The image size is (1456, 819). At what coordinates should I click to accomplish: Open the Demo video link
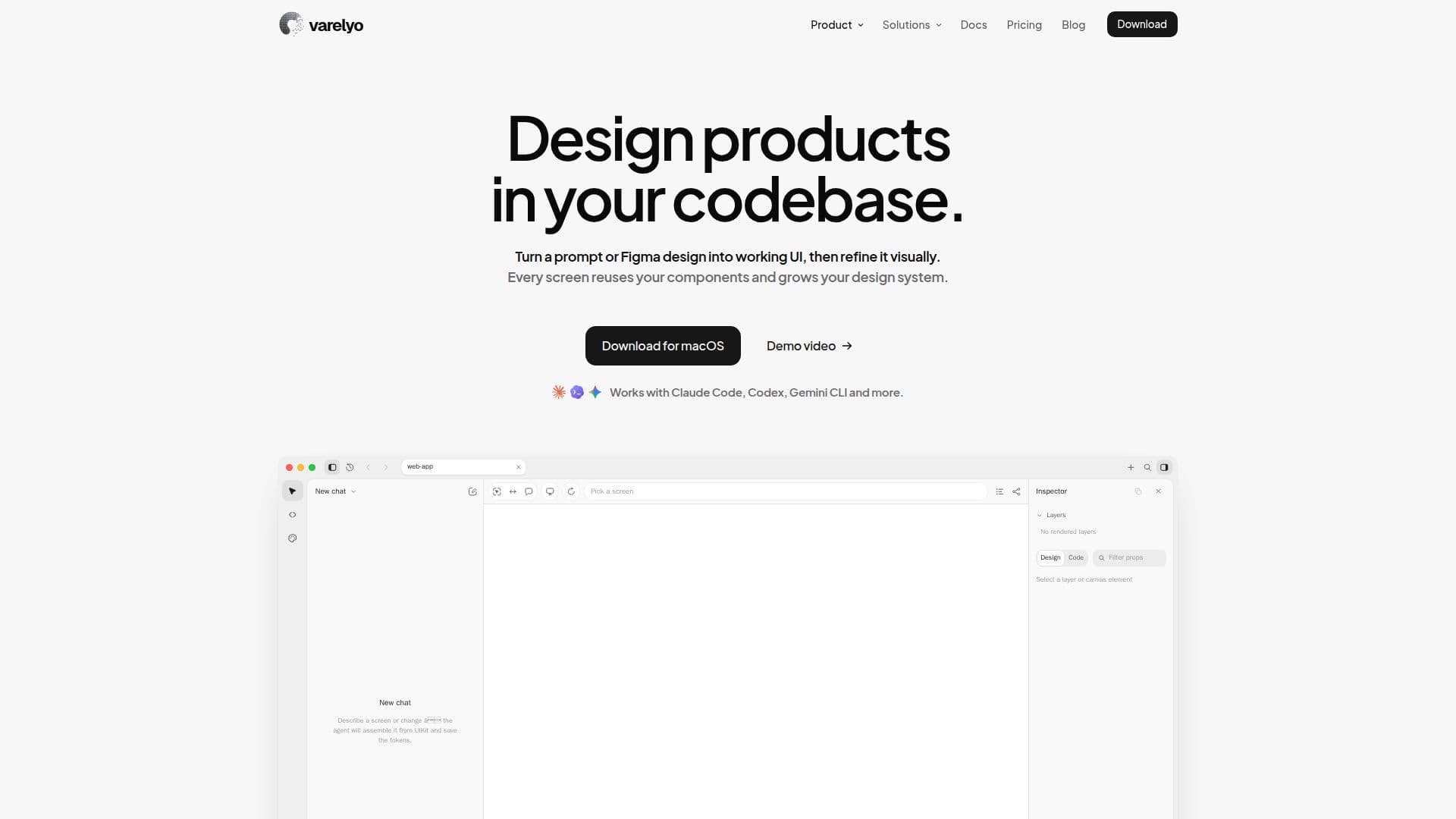click(x=809, y=346)
